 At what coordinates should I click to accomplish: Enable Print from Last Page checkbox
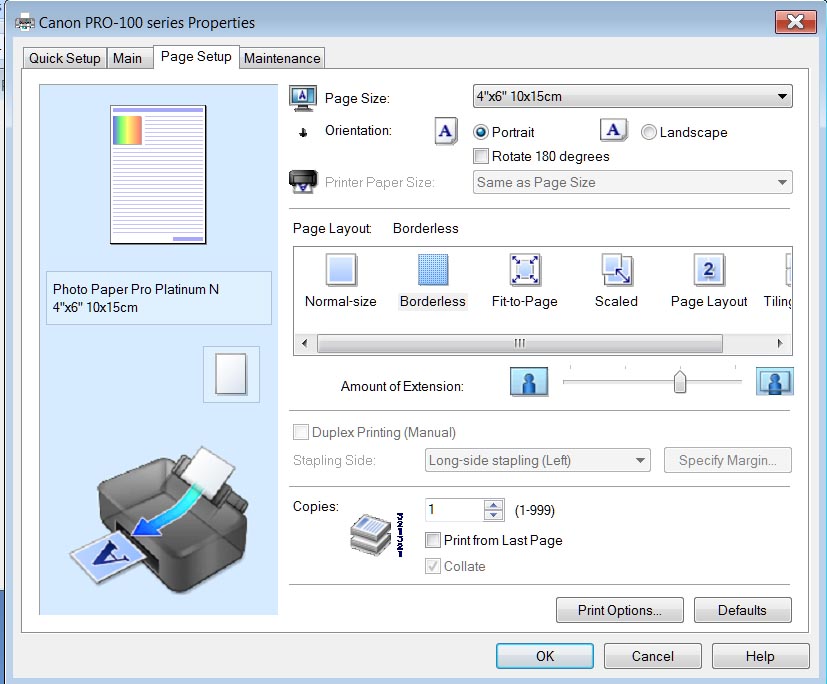tap(433, 540)
